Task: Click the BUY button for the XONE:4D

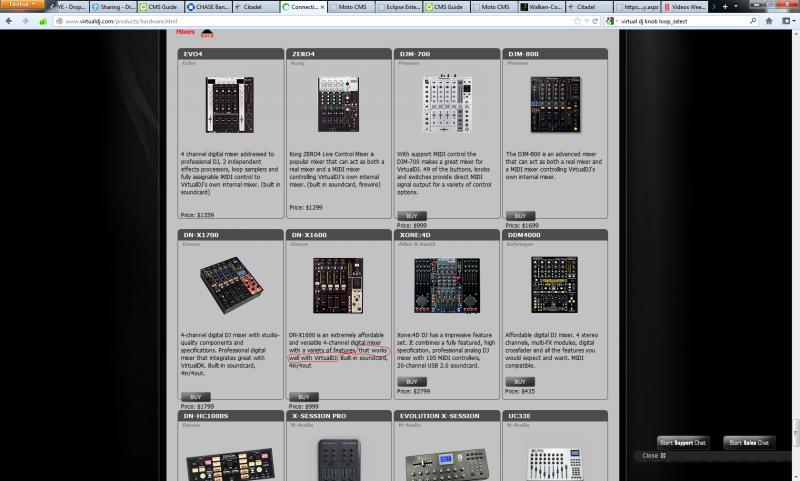Action: [412, 382]
